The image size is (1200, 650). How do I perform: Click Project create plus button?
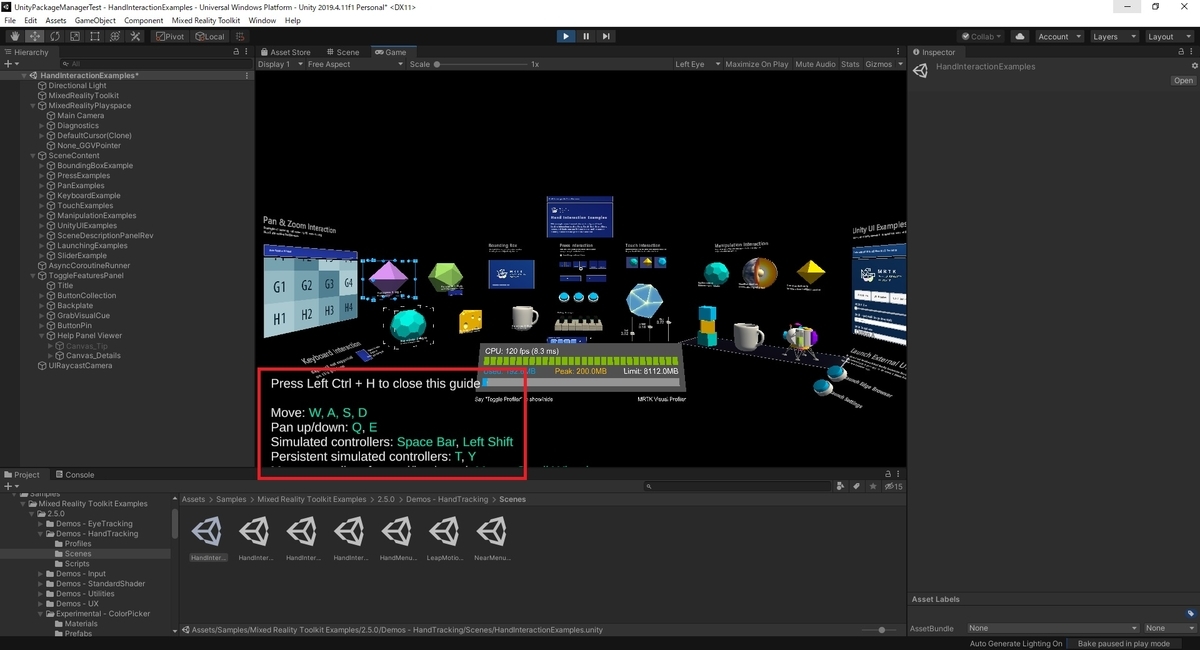point(10,487)
